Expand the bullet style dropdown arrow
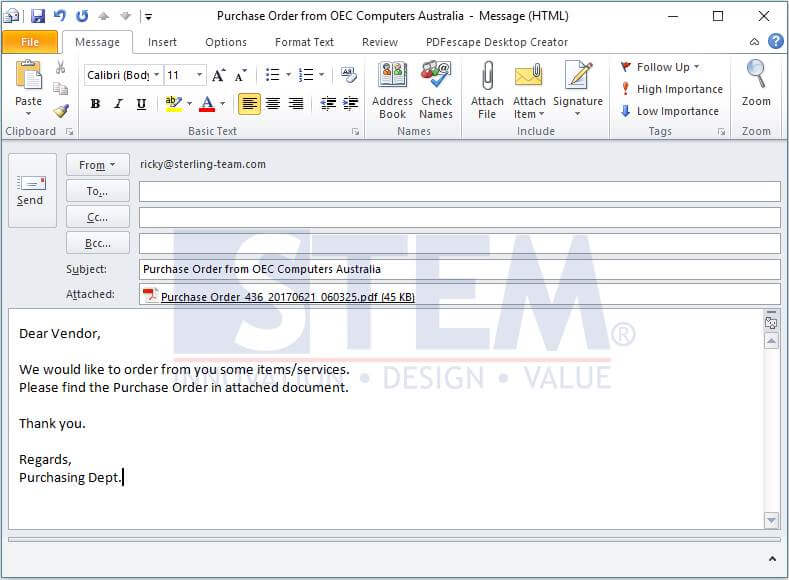 (288, 75)
